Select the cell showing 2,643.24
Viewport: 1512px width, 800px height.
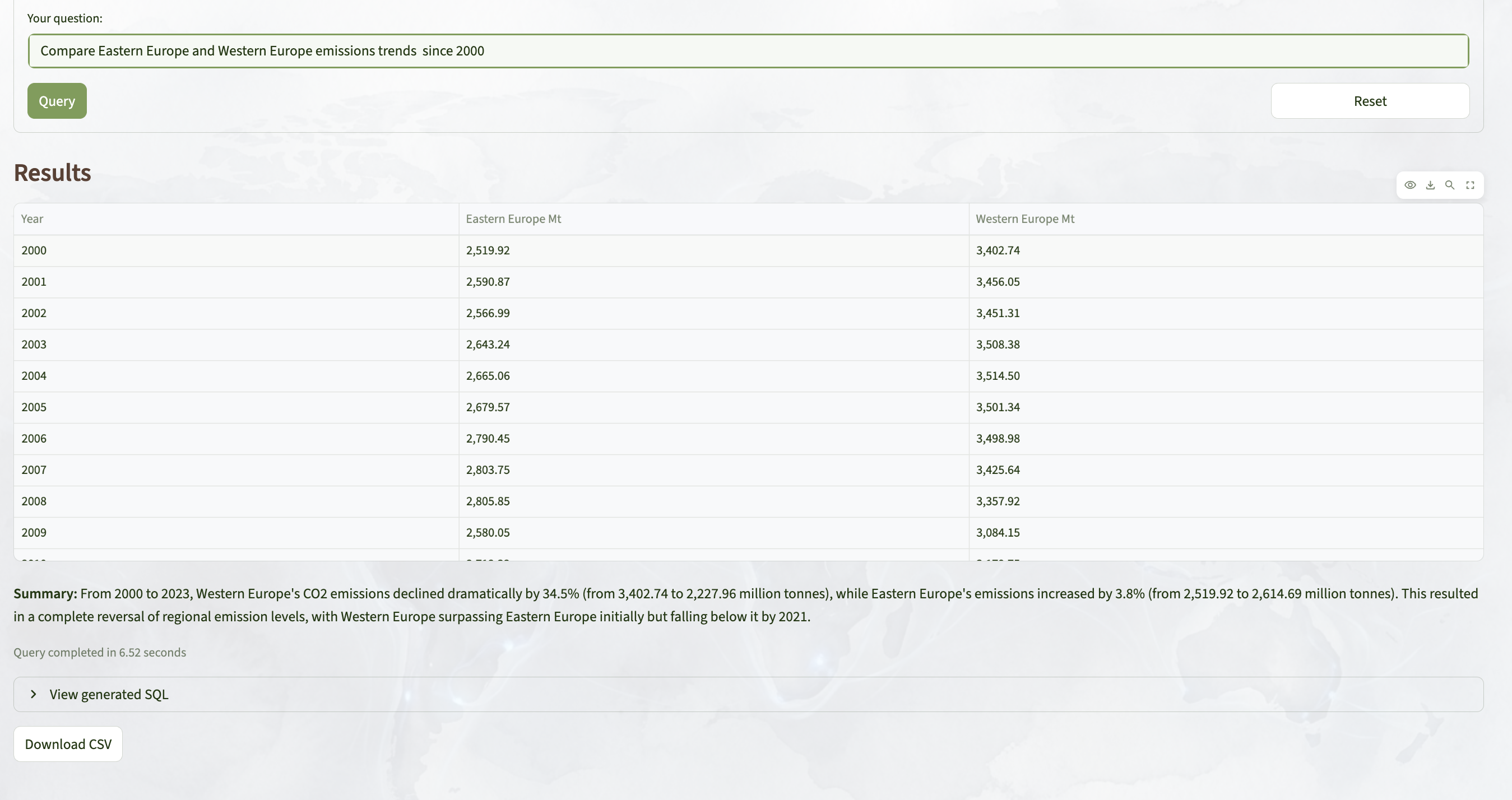coord(488,345)
